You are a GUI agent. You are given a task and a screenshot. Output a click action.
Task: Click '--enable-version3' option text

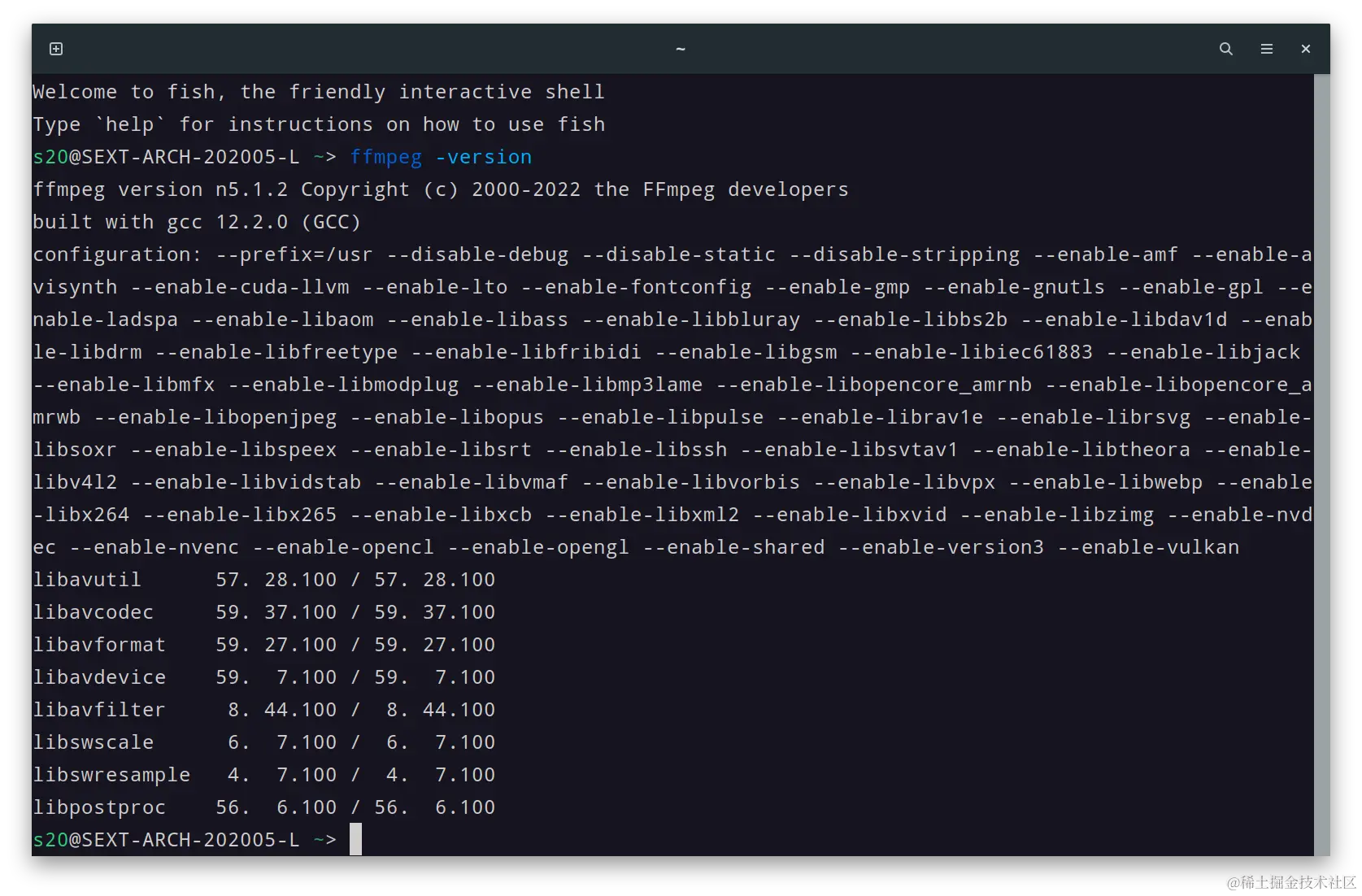941,547
